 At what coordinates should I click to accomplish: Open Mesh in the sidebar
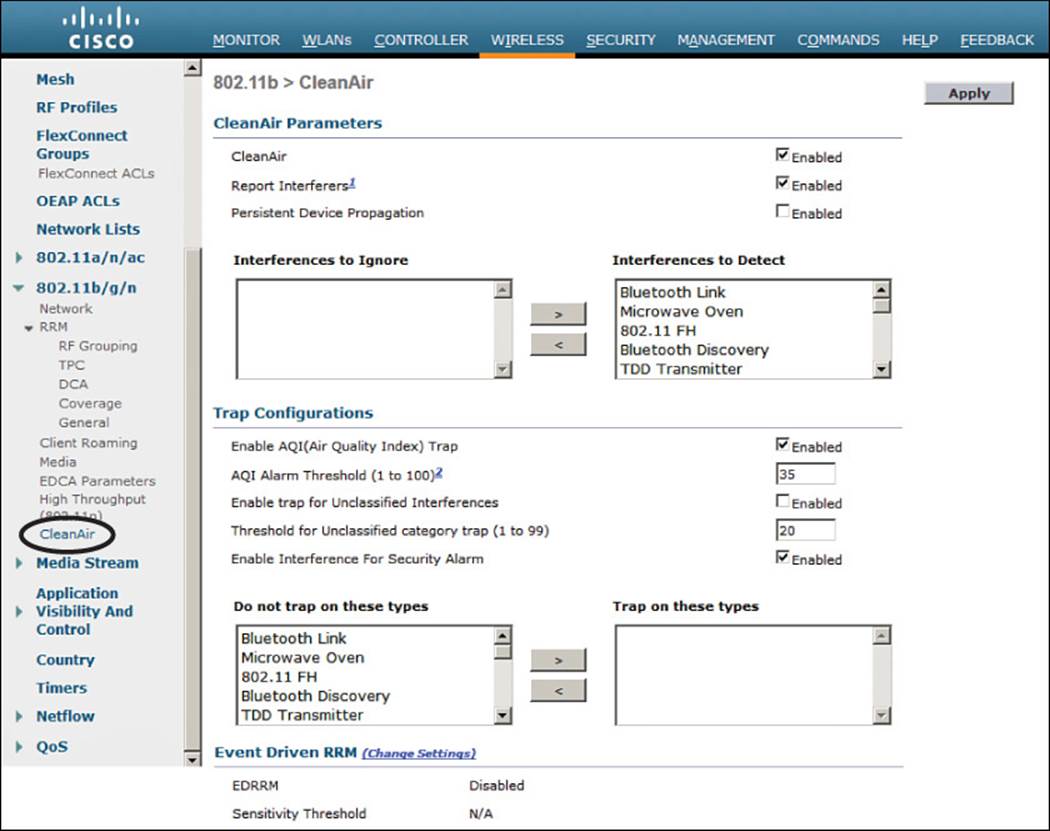click(55, 79)
